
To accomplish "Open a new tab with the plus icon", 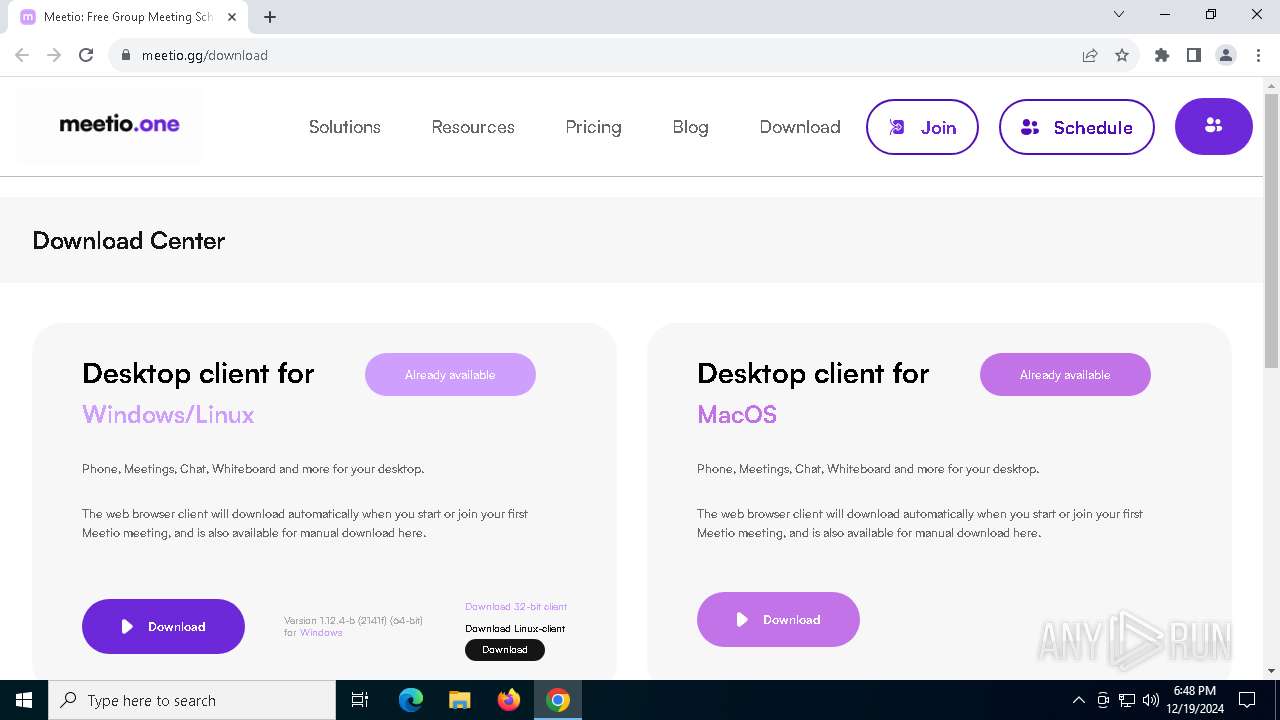I will 270,17.
